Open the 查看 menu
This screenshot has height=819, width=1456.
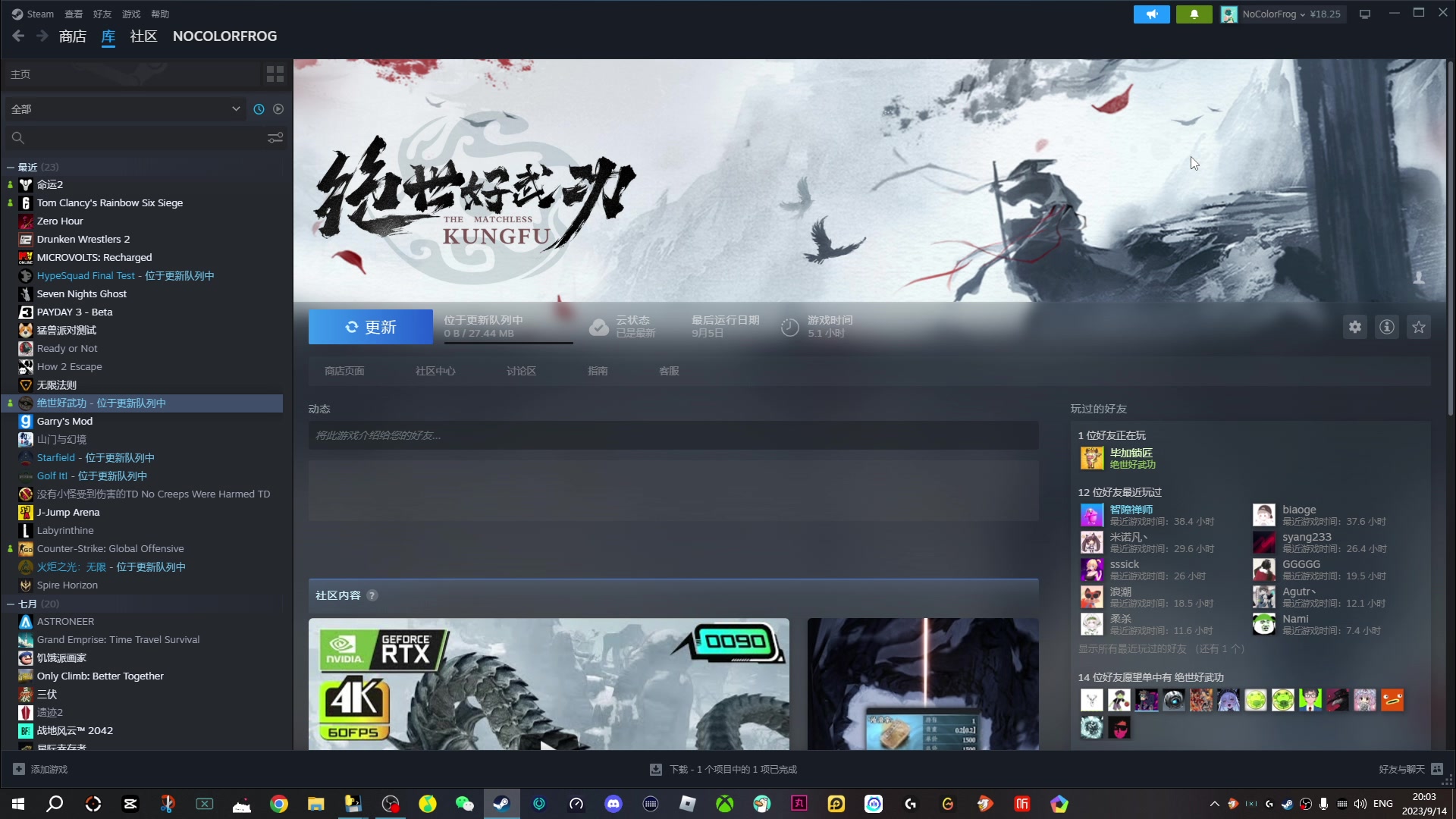74,14
